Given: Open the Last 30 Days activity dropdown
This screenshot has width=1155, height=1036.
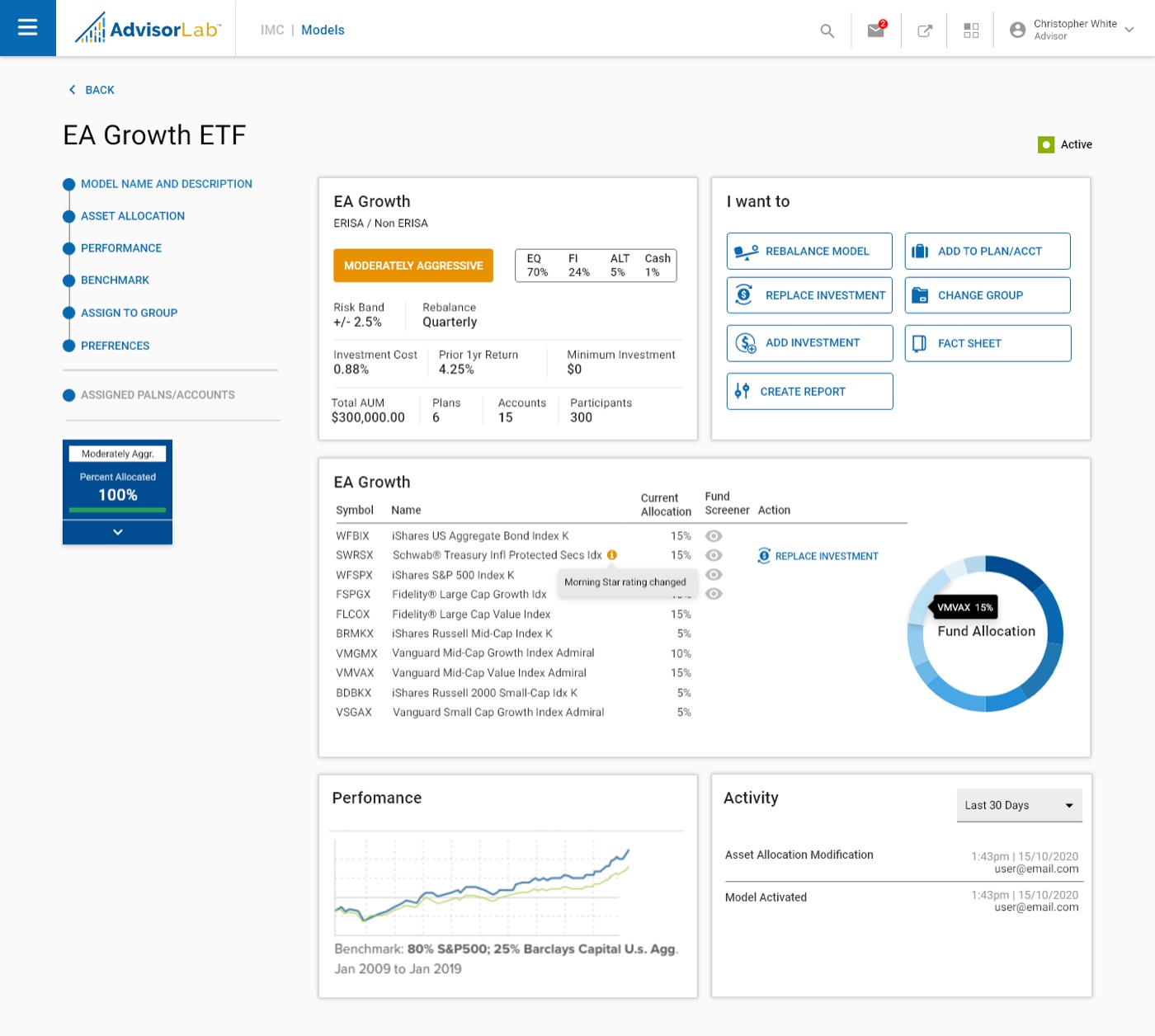Looking at the screenshot, I should (x=1019, y=805).
